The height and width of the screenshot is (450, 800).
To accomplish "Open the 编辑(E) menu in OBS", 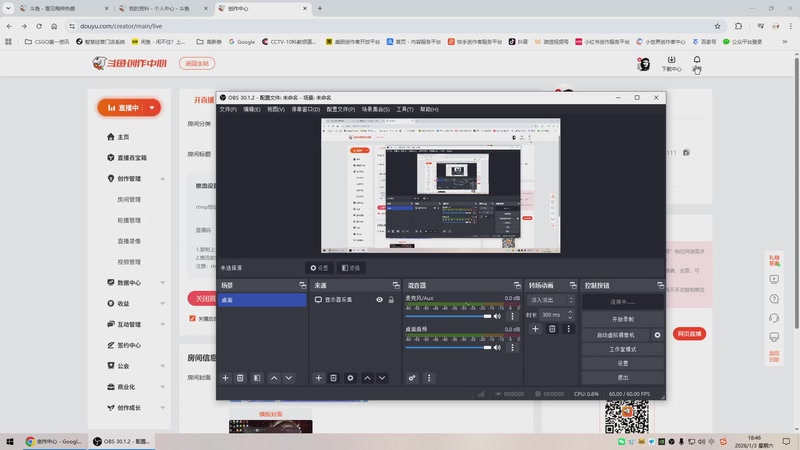I will (252, 109).
